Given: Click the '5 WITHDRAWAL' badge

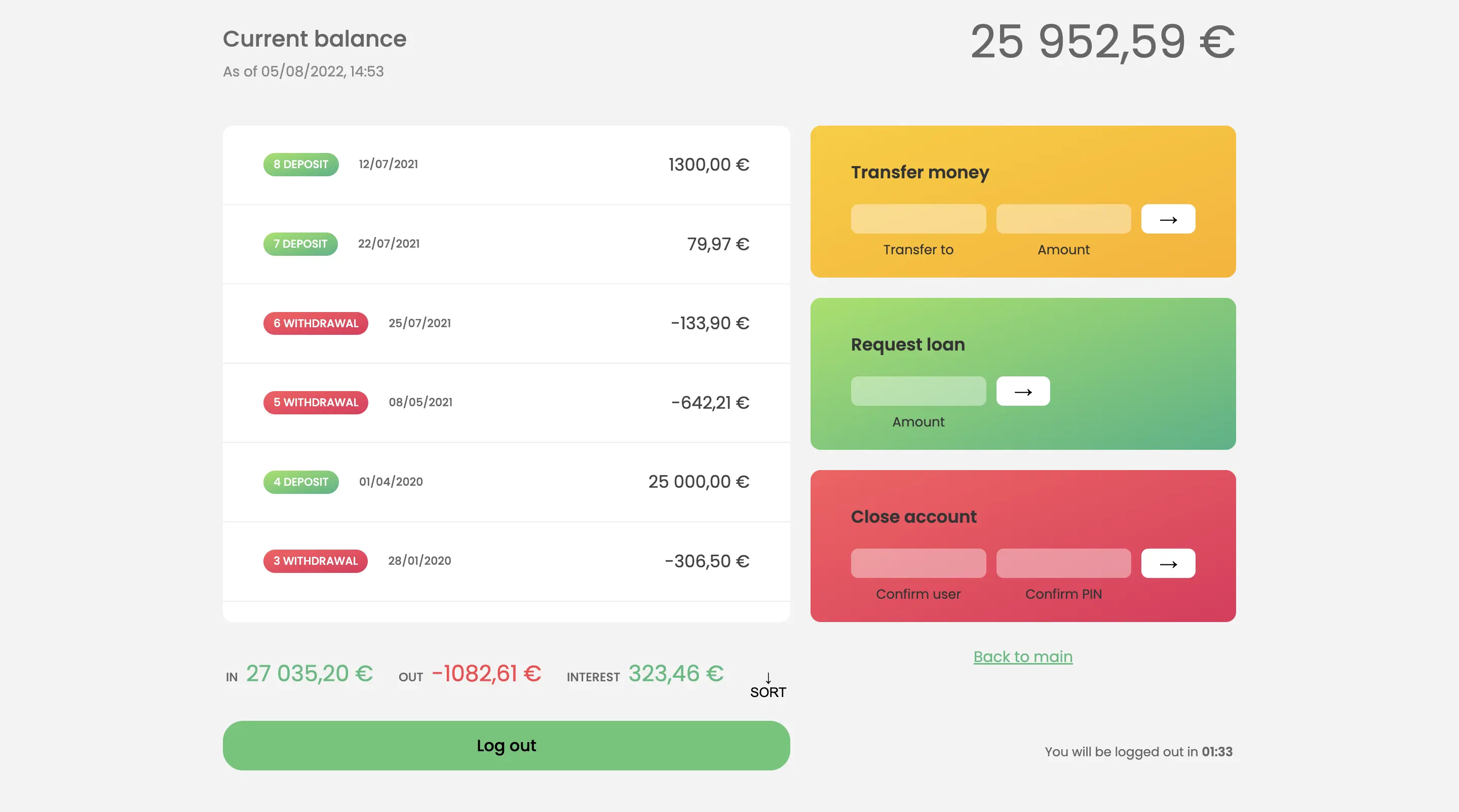Looking at the screenshot, I should click(316, 403).
